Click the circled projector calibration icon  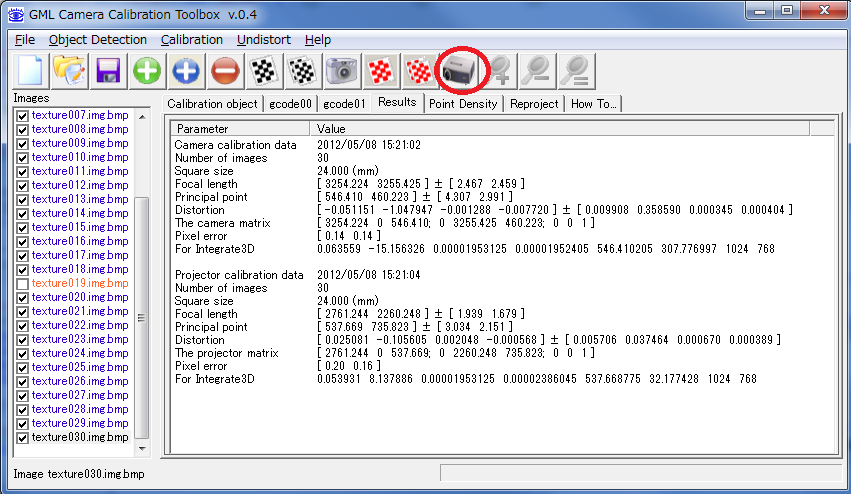click(x=461, y=71)
